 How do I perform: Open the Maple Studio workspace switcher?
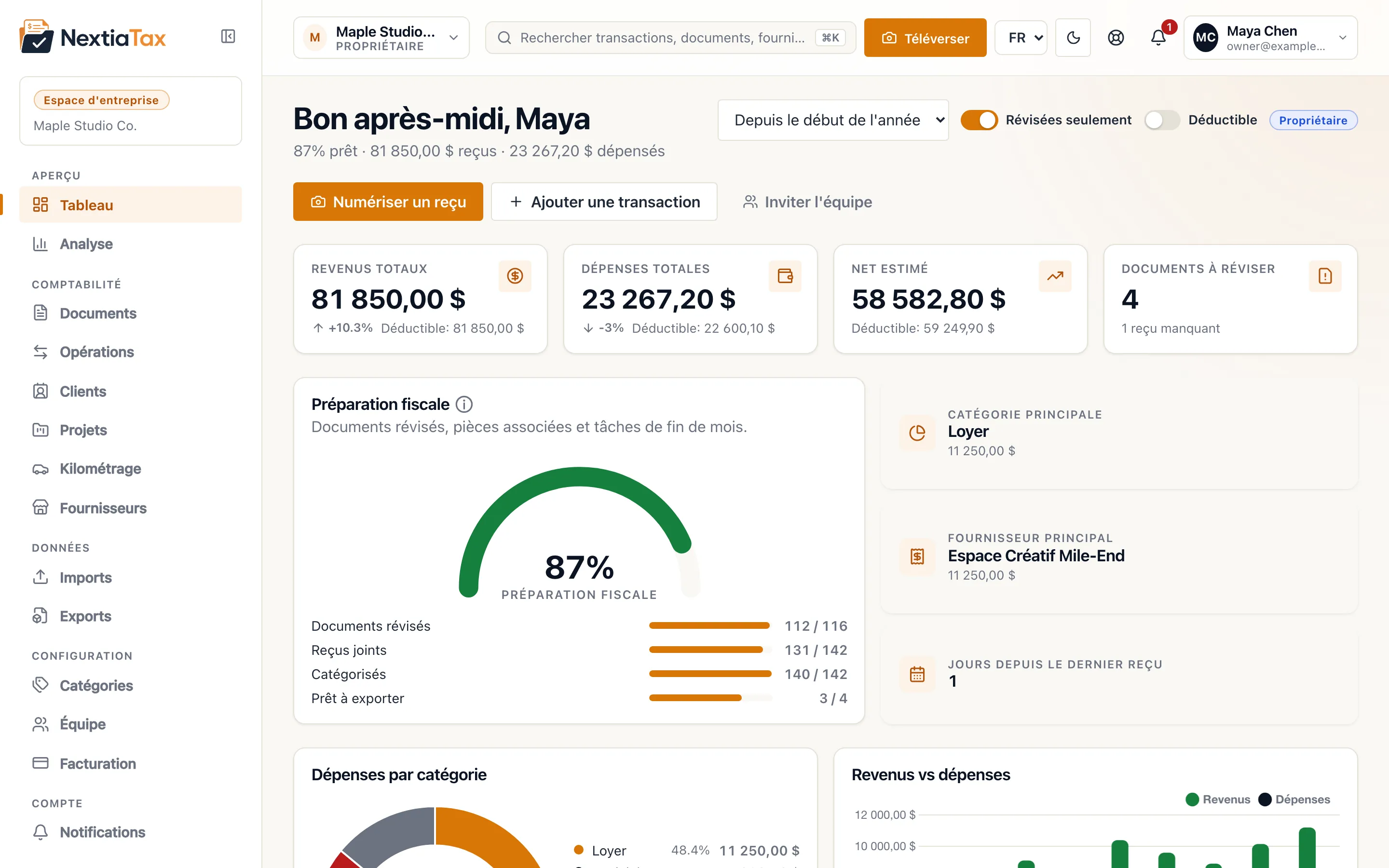[x=381, y=38]
